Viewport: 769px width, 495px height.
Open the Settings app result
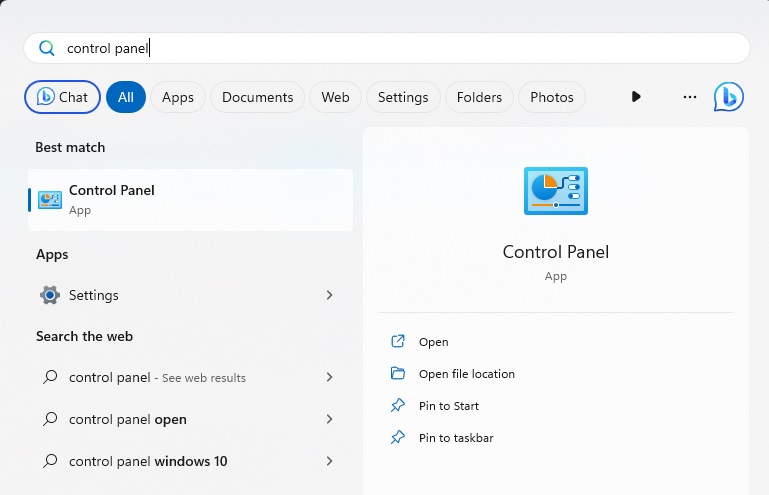point(190,295)
